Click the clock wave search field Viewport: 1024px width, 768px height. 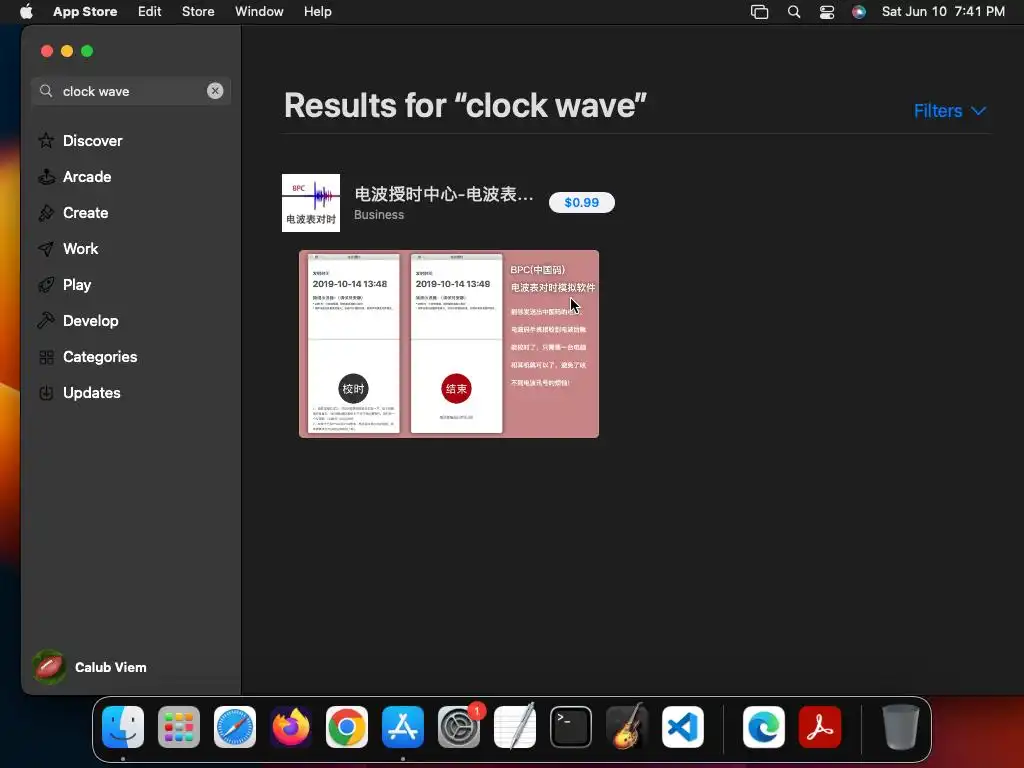point(131,91)
